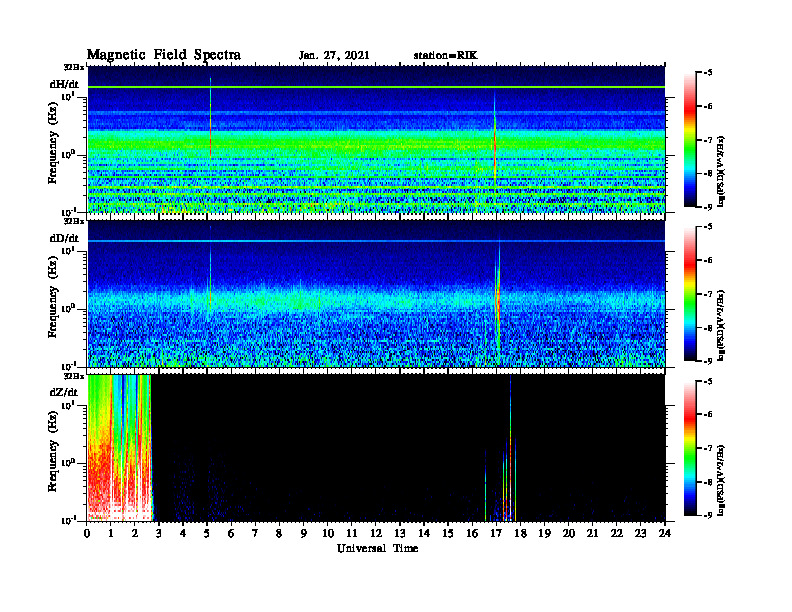Click the "32Hz" label atop the dH/dt panel
The image size is (792, 612).
coord(73,67)
